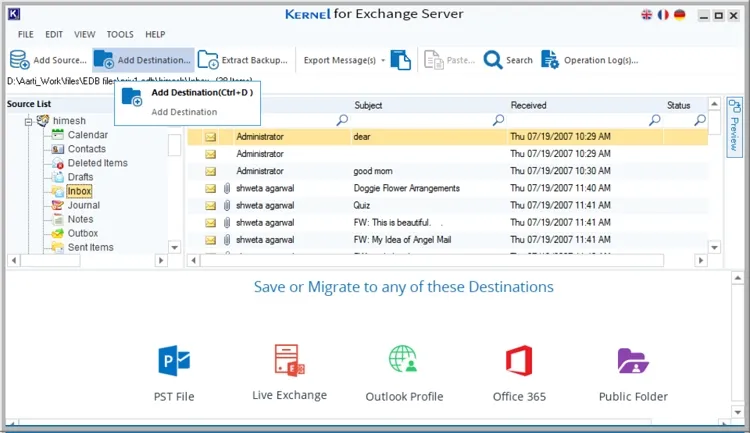Click message list scroll down arrow
750x433 pixels.
(714, 248)
